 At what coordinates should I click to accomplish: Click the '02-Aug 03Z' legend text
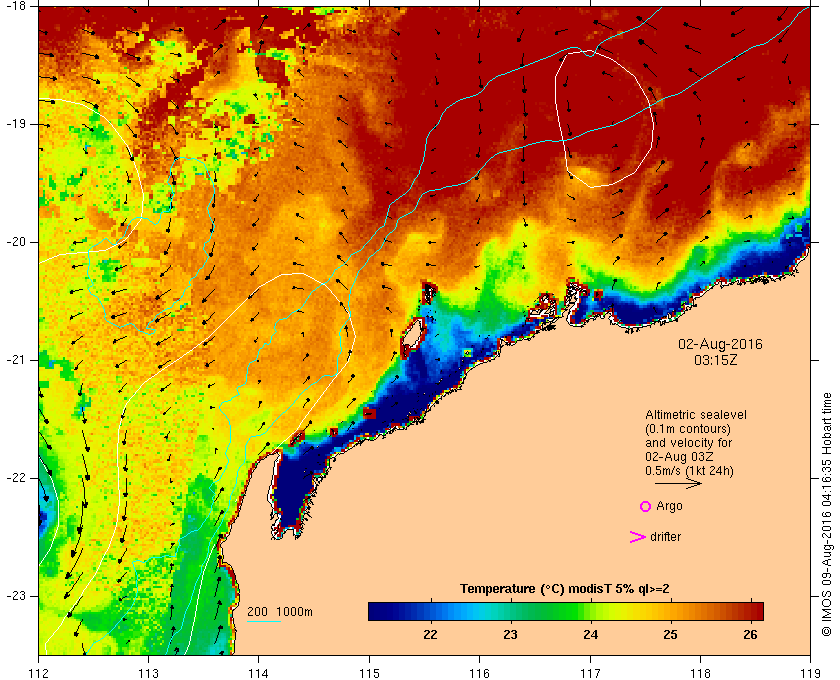(679, 457)
